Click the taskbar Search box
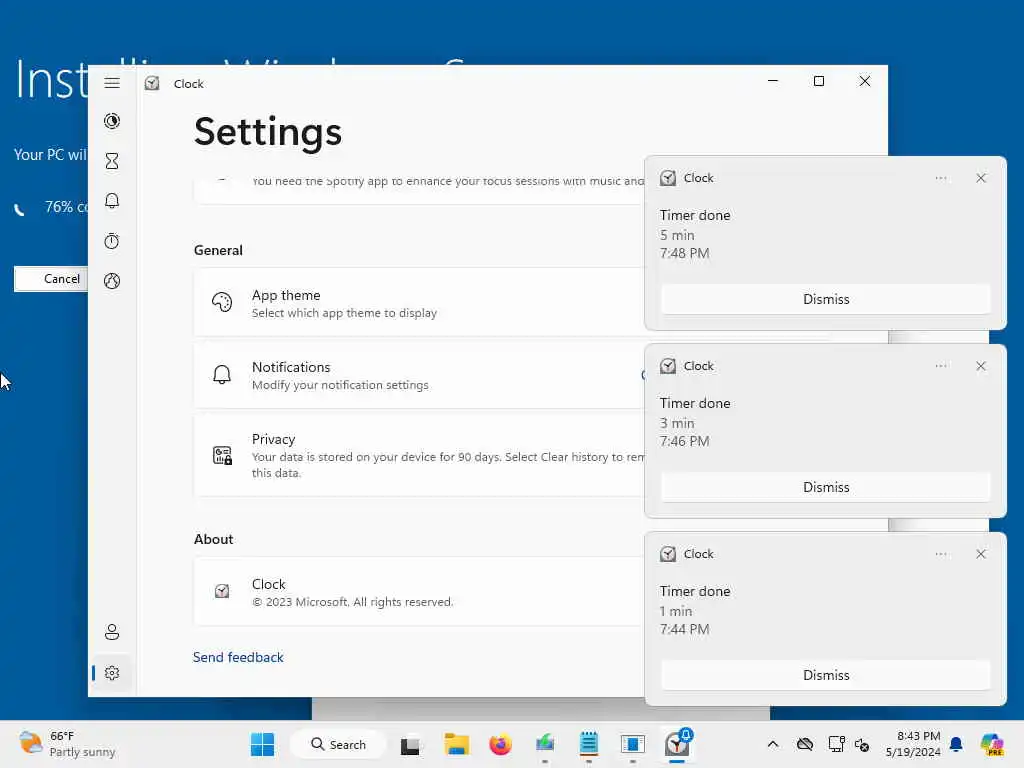The width and height of the screenshot is (1024, 768). [x=338, y=744]
